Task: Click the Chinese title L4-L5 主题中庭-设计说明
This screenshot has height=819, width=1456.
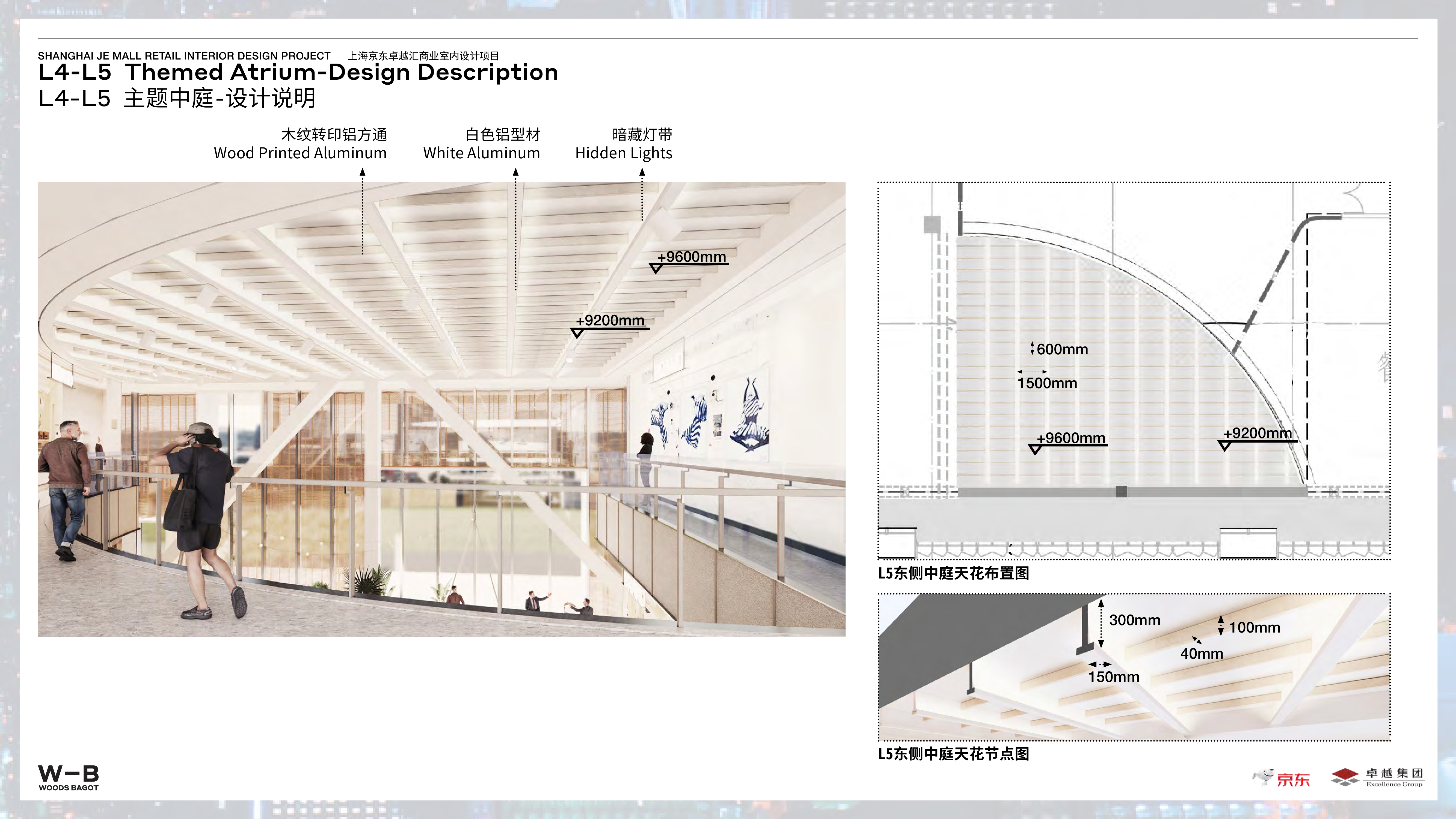Action: coord(177,98)
